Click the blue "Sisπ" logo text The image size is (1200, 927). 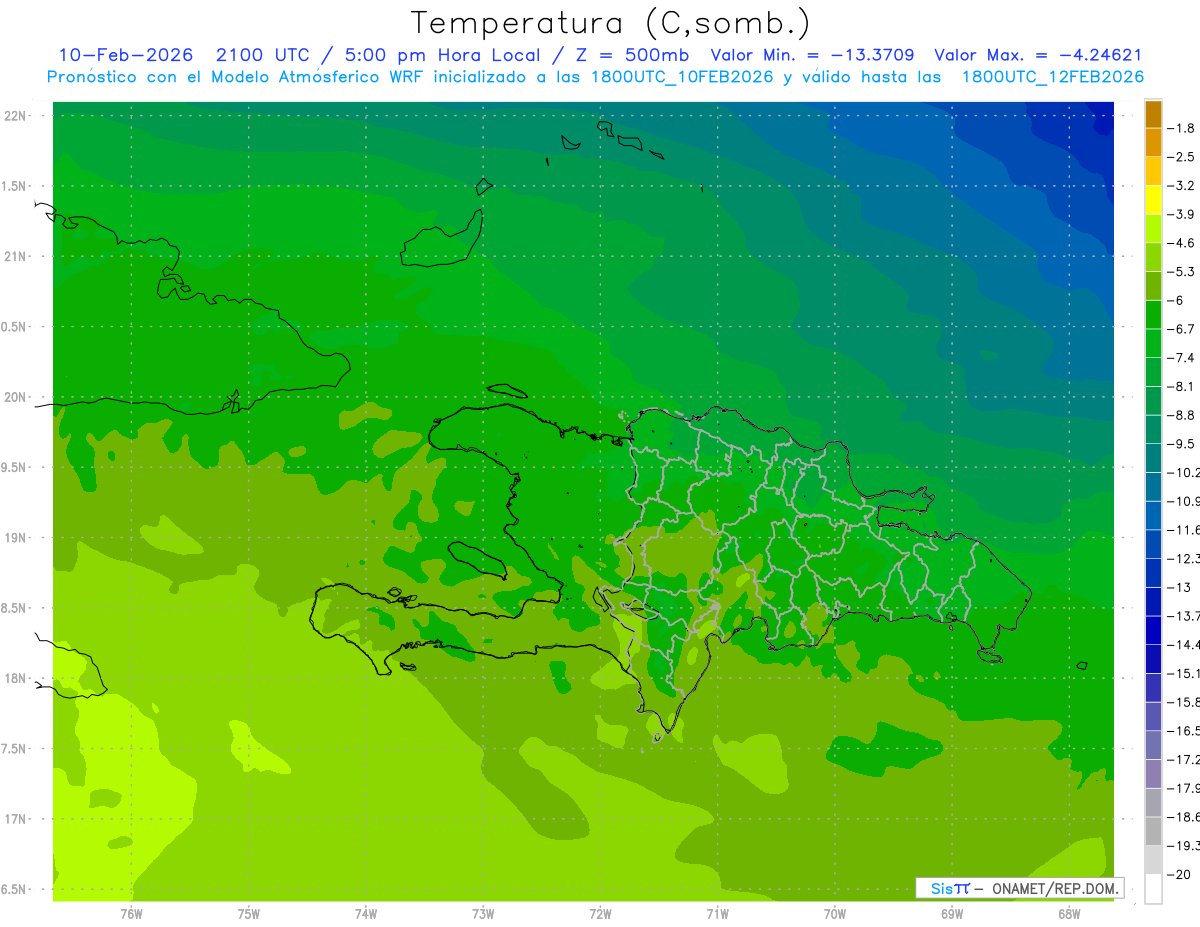pos(950,888)
